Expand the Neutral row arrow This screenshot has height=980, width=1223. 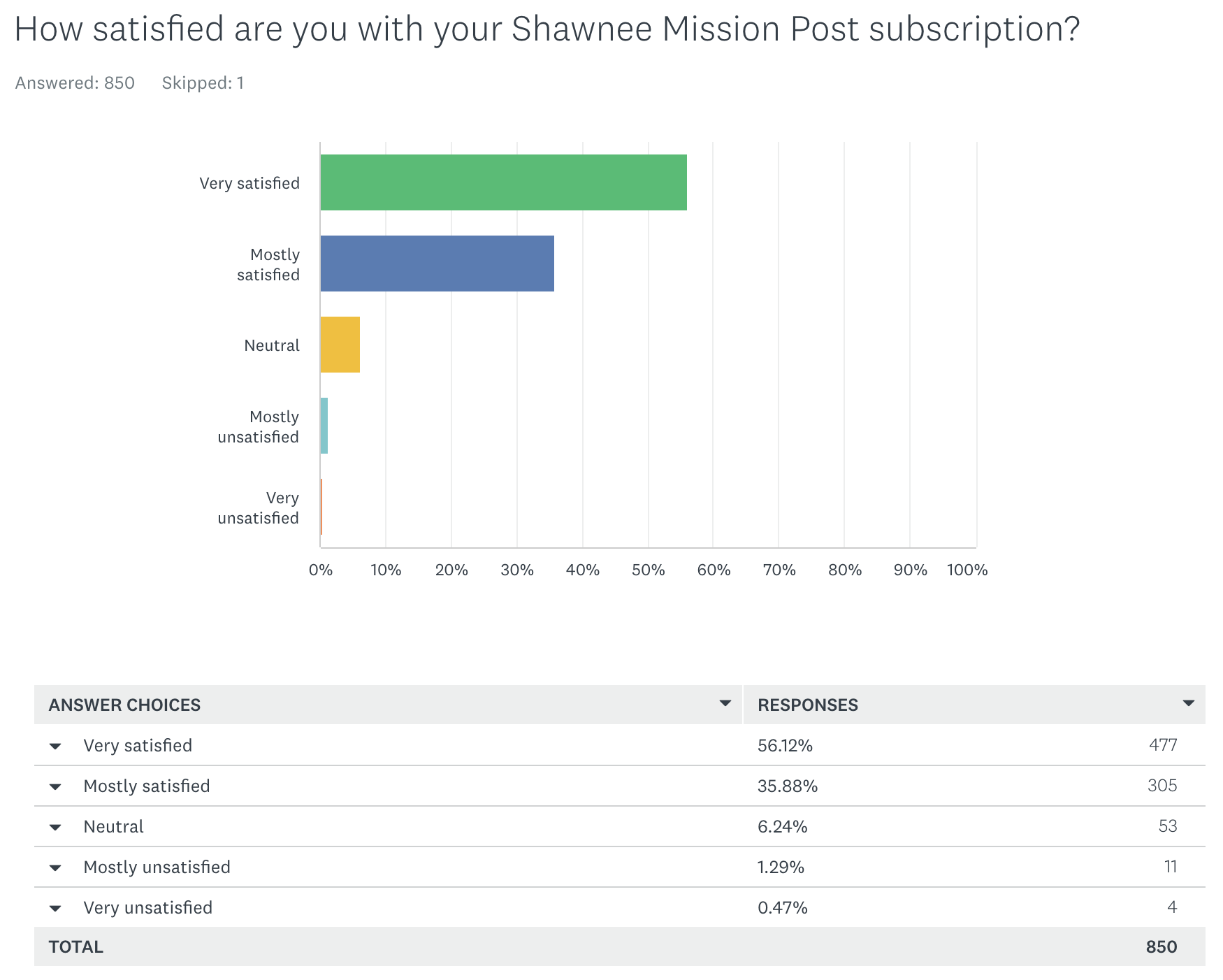55,827
